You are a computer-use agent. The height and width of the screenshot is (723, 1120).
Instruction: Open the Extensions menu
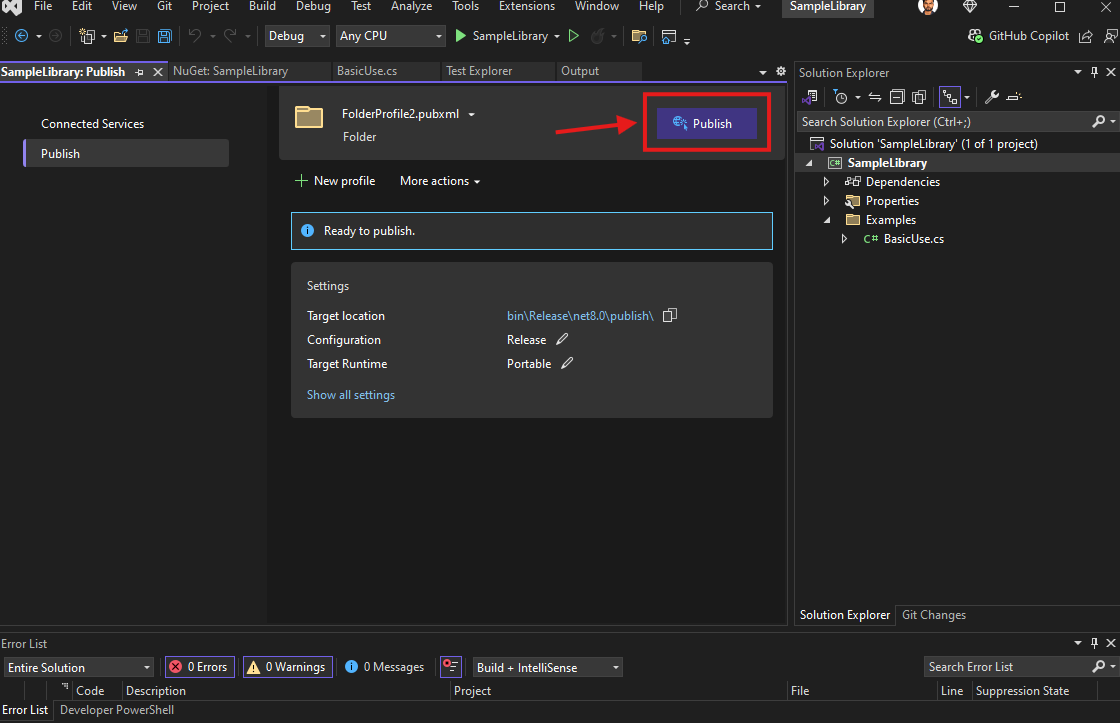tap(526, 6)
